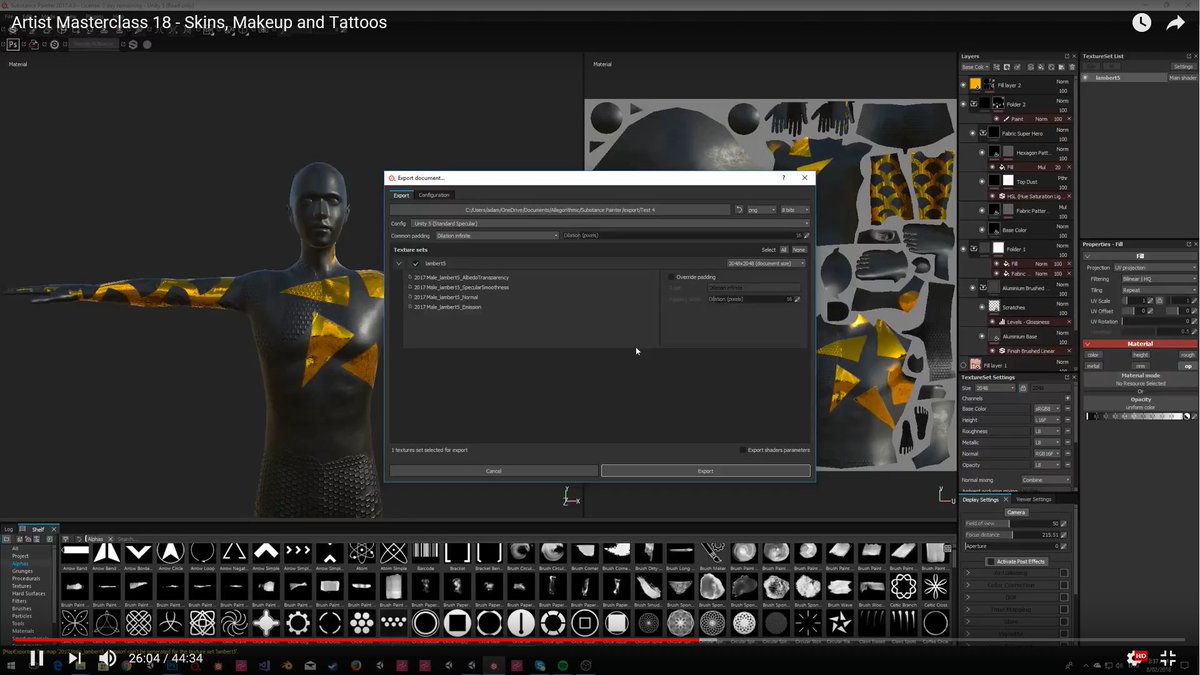Reset export path with the undo arrow icon
Viewport: 1200px width, 675px height.
tap(739, 210)
